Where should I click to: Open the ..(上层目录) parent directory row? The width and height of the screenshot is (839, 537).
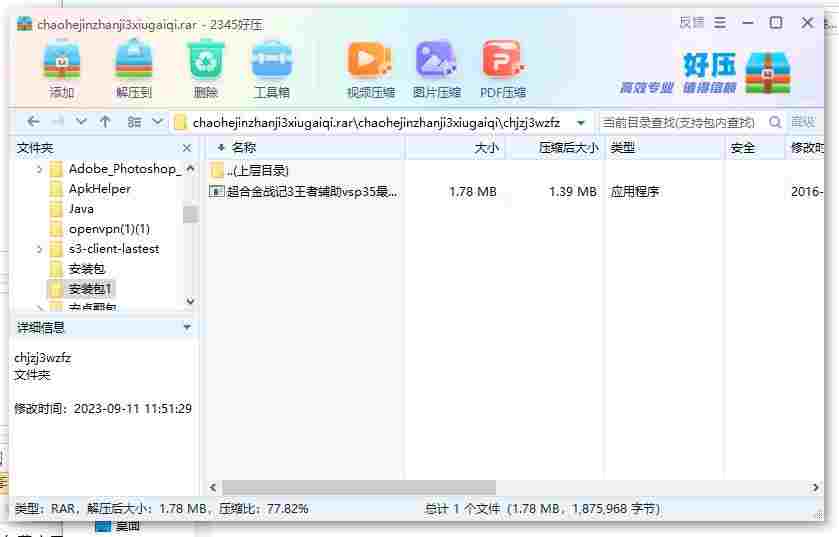coord(257,171)
